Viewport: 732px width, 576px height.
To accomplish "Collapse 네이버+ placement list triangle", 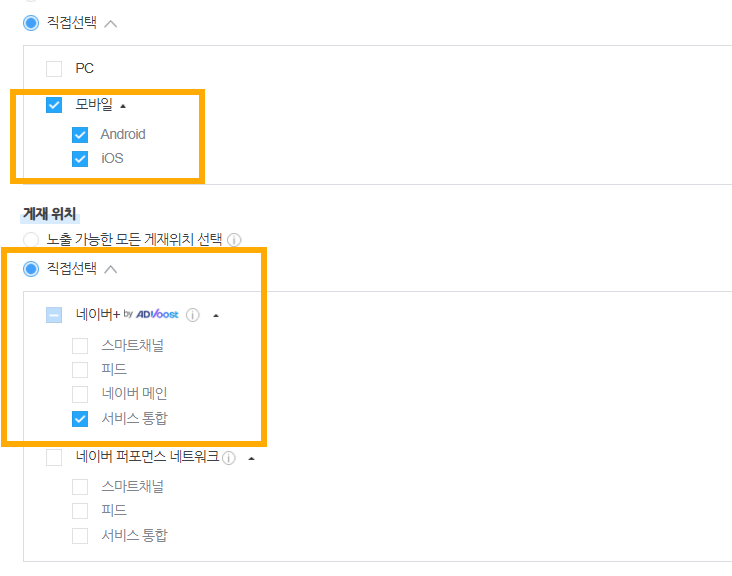I will point(216,316).
